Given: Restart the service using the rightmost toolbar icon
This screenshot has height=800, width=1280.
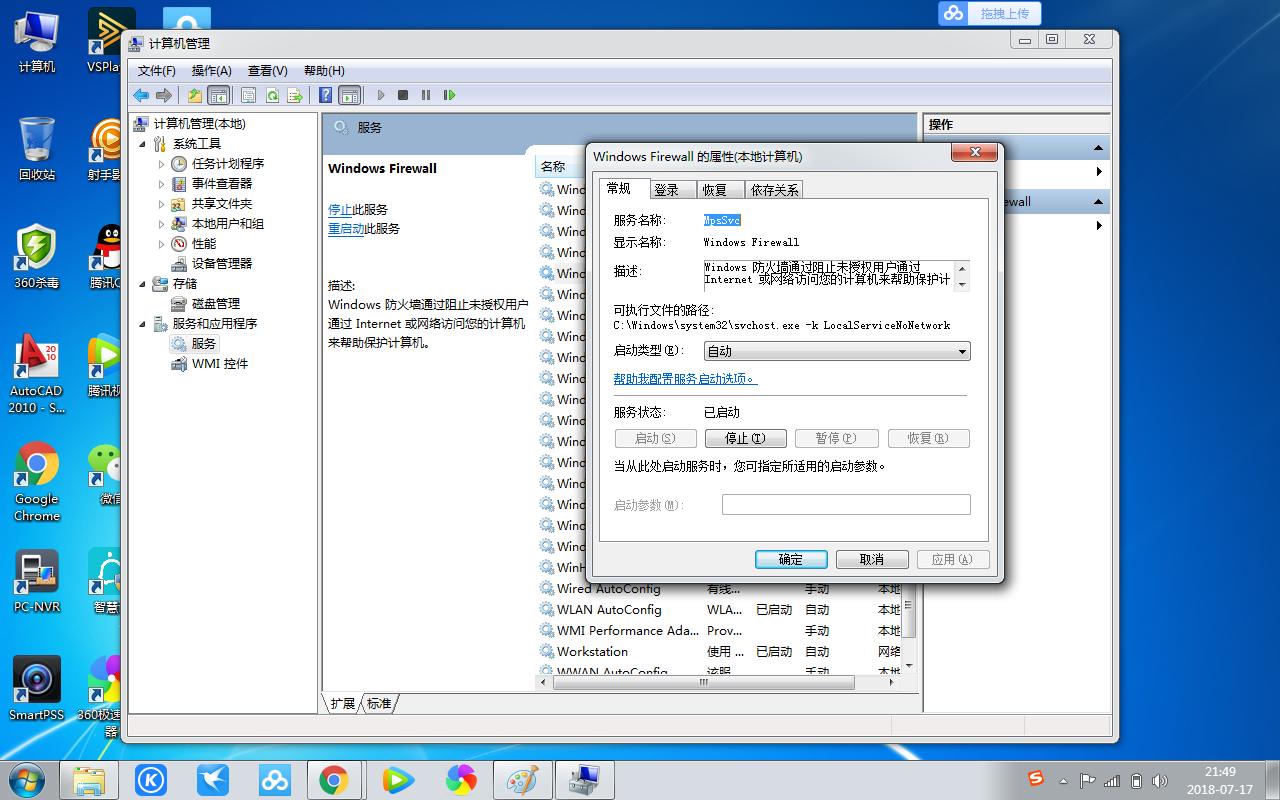Looking at the screenshot, I should point(448,95).
